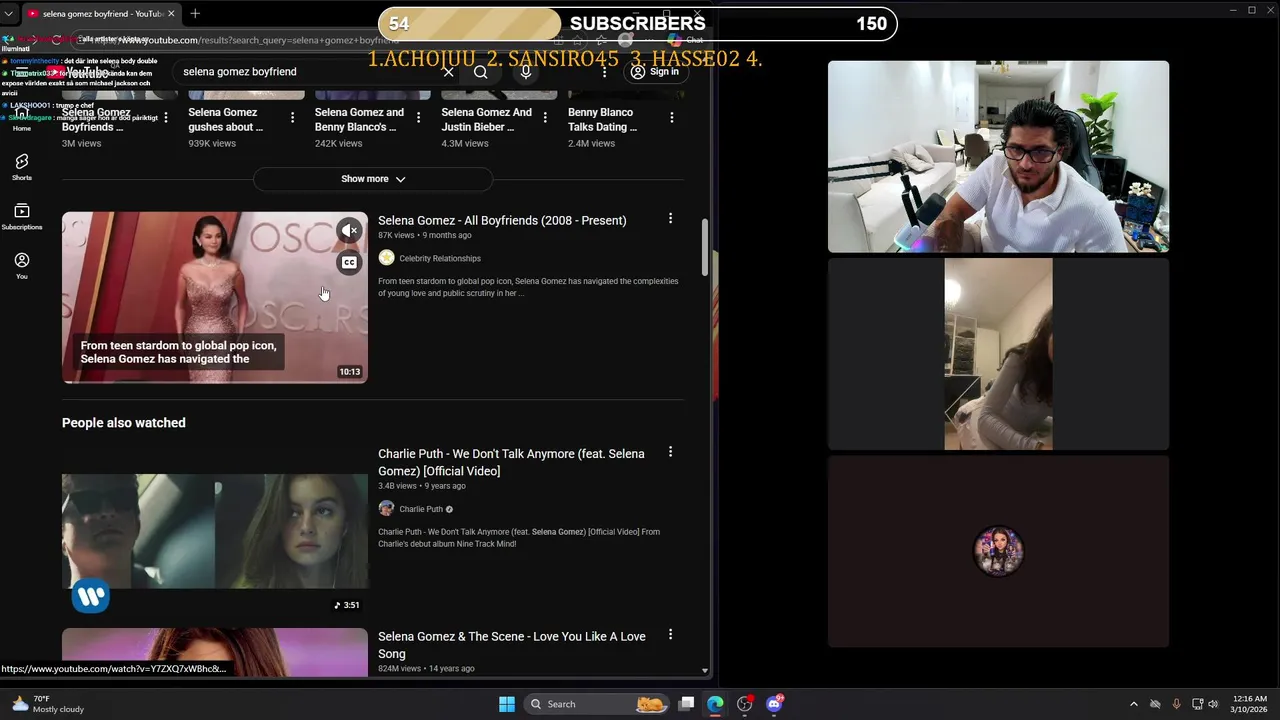The height and width of the screenshot is (720, 1280).
Task: Expand Show more shorts results
Action: (x=373, y=179)
